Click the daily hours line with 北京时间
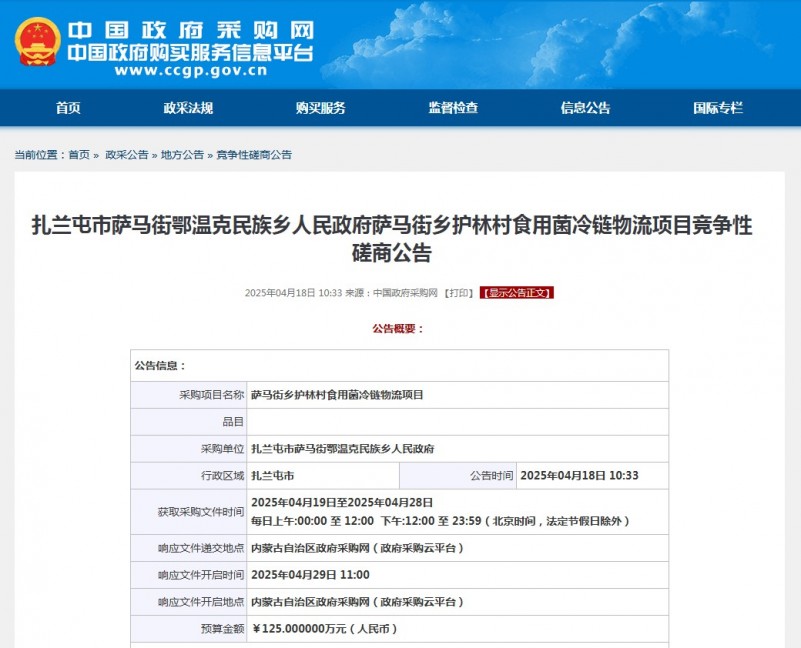Screen dimensions: 801x648 440,521
